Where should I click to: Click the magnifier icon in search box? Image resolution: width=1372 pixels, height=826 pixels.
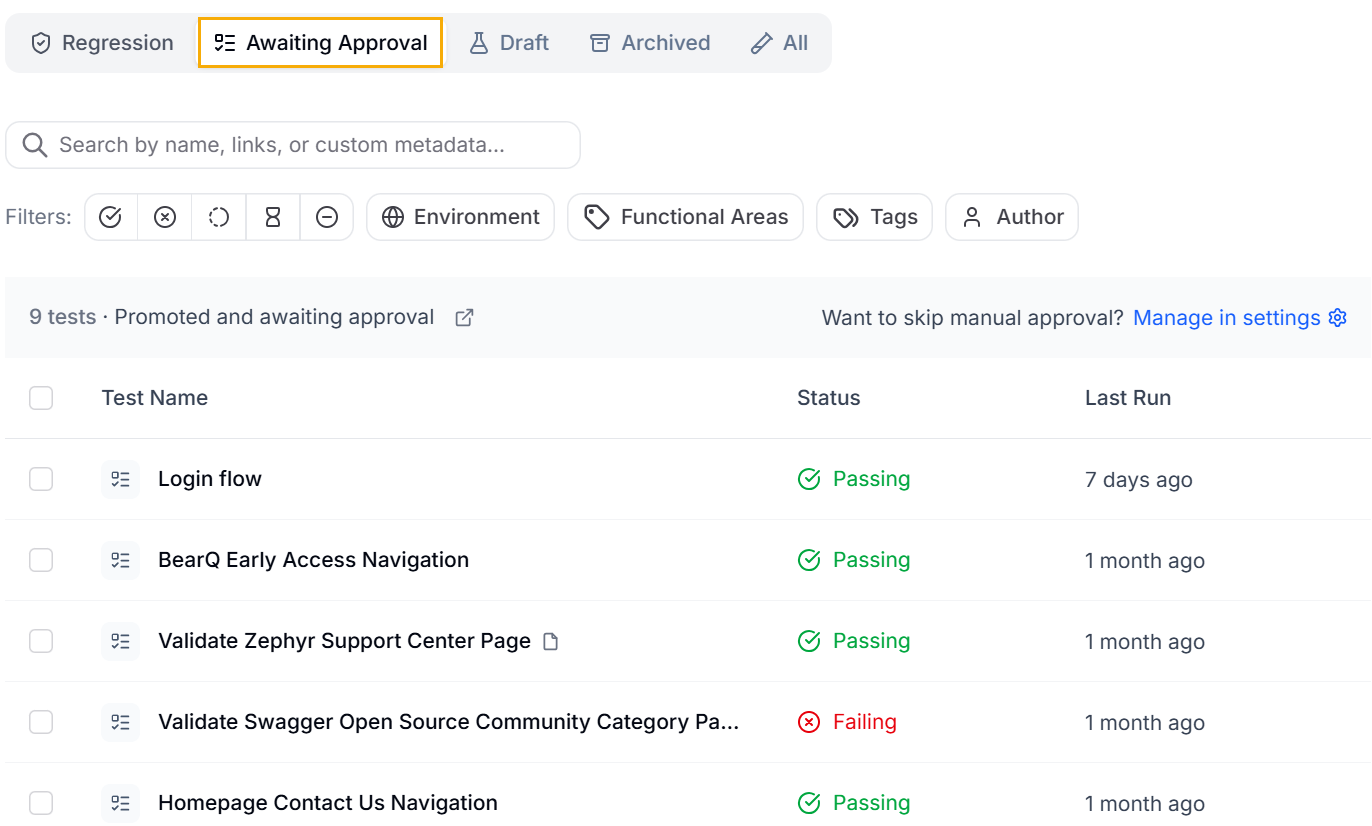[x=35, y=145]
